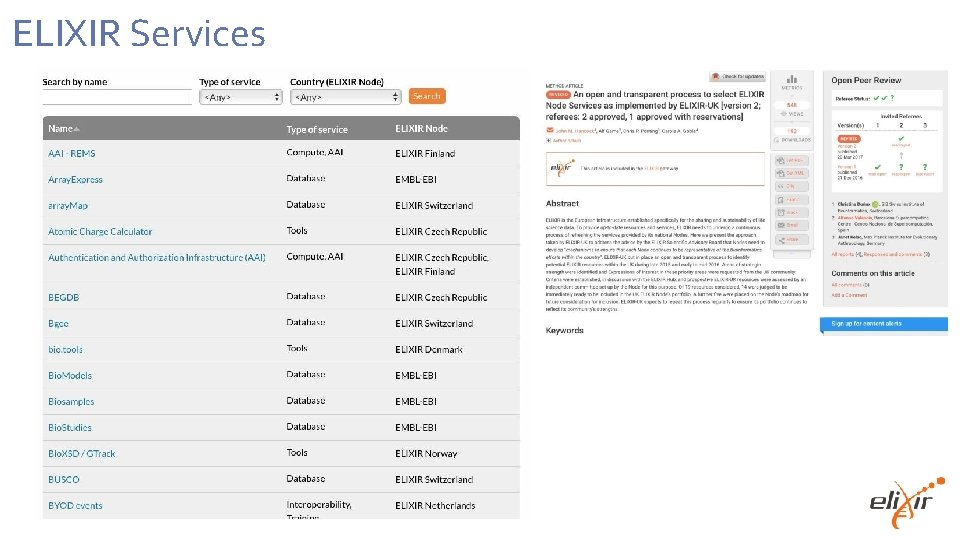Image resolution: width=960 pixels, height=540 pixels.
Task: Open the BioModels service link
Action: [x=70, y=376]
